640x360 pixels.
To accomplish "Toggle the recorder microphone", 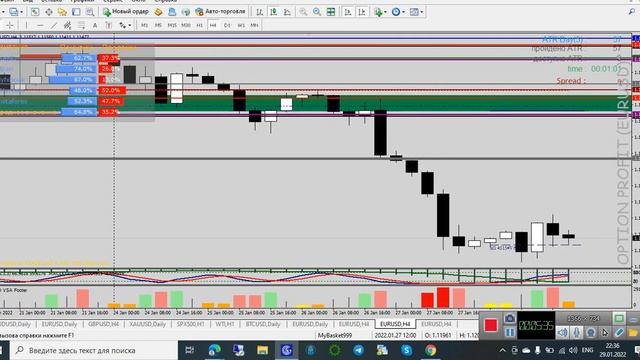I will click(576, 333).
